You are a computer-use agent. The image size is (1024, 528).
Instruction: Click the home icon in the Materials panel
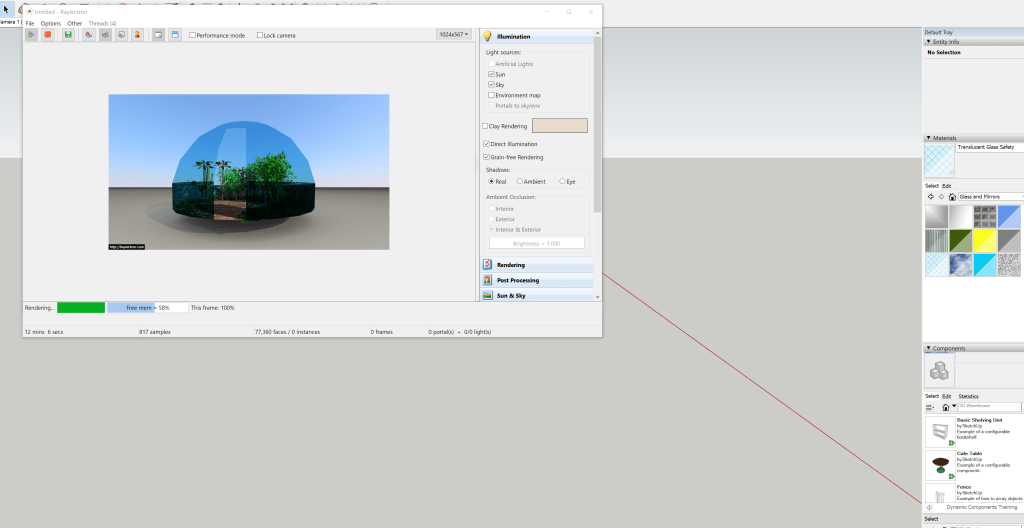[952, 196]
